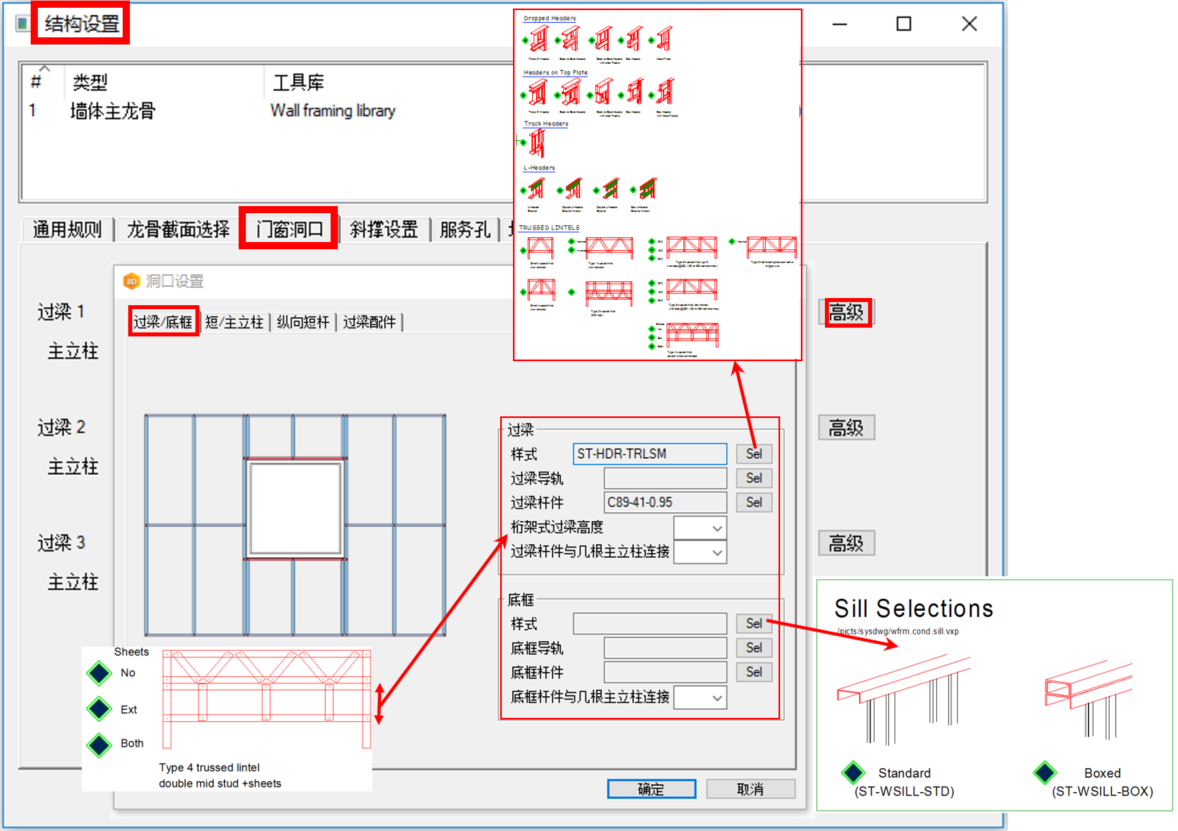1178x831 pixels.
Task: Click the 结构设置 window icon
Action: [x=23, y=23]
